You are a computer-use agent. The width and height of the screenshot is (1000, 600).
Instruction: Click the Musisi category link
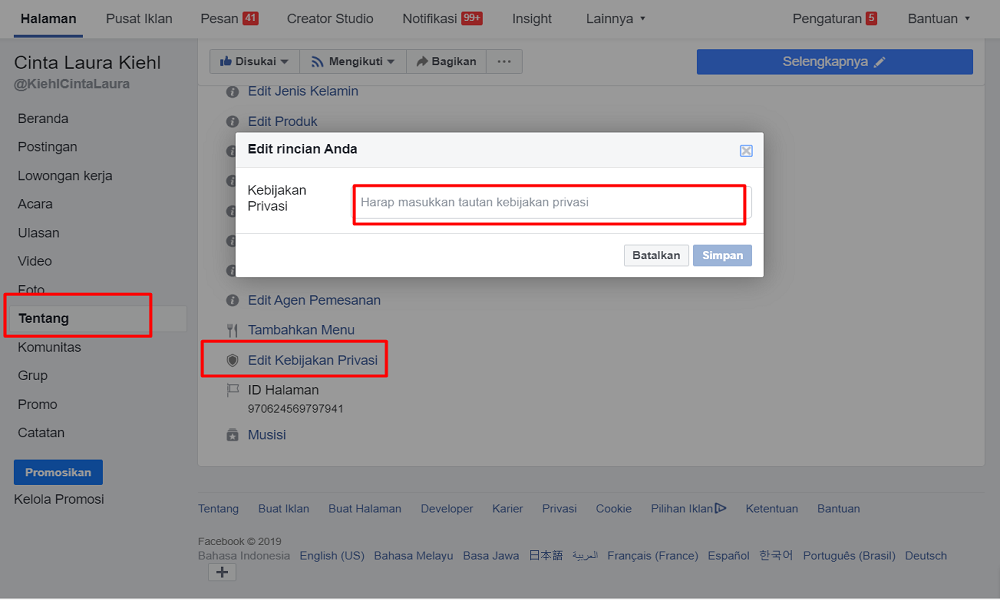pyautogui.click(x=267, y=435)
